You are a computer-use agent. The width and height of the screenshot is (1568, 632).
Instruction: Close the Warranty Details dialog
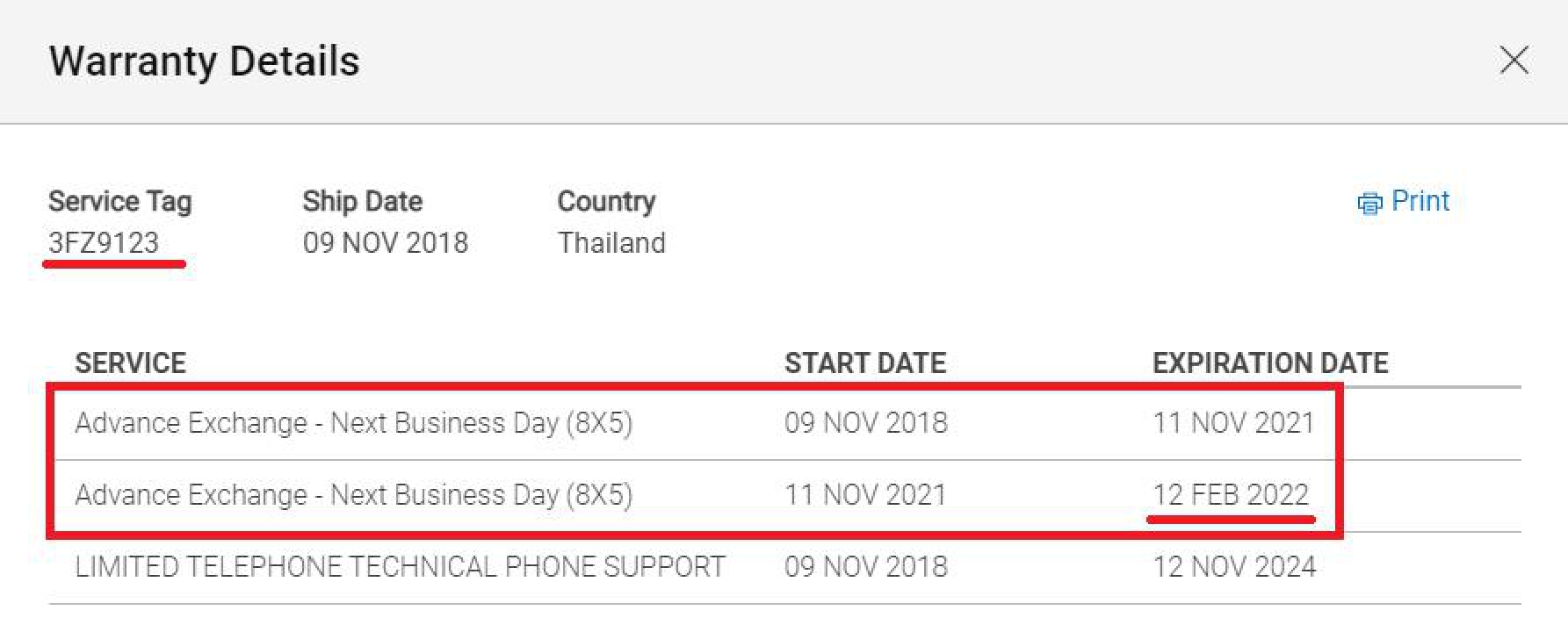click(1514, 61)
